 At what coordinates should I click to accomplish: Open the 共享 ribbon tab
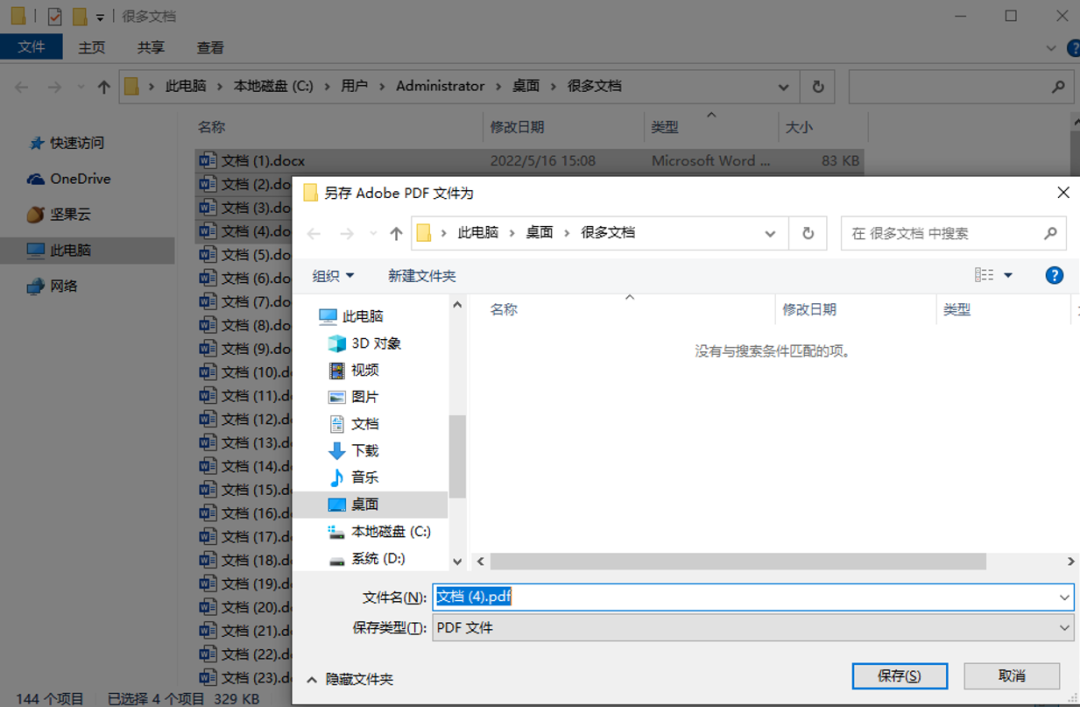pos(151,48)
